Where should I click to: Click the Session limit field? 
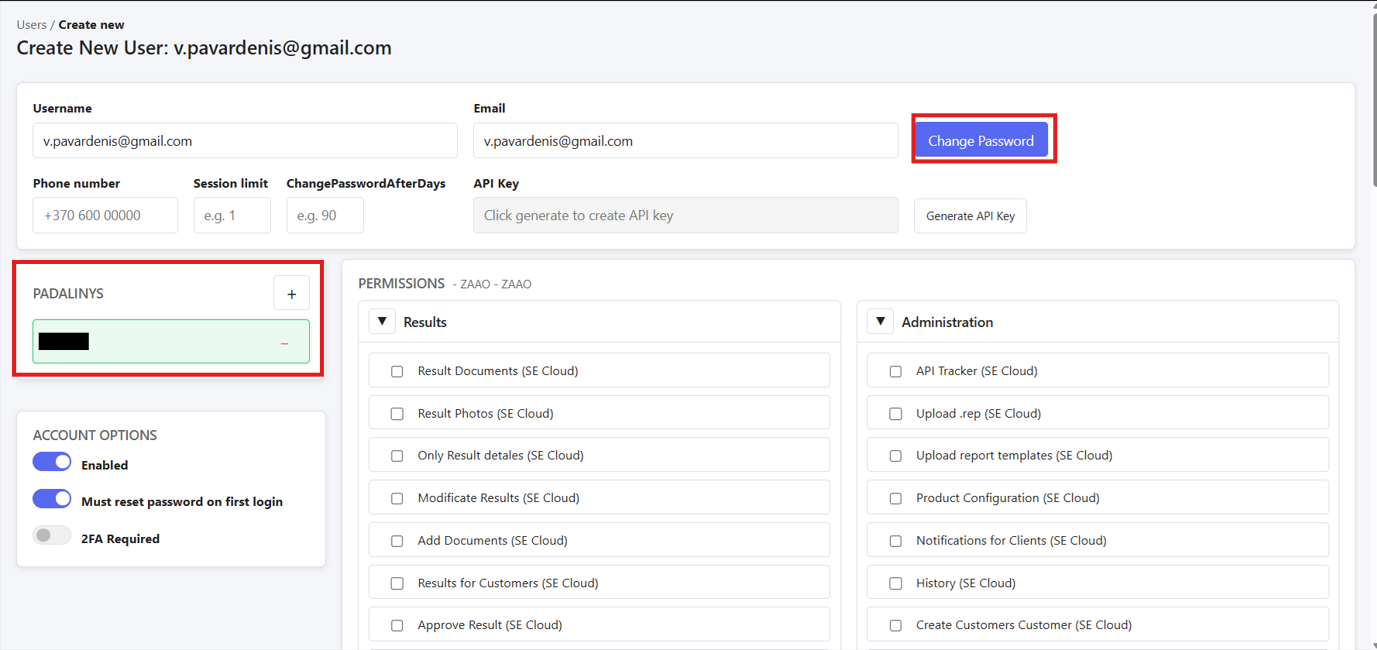[232, 215]
